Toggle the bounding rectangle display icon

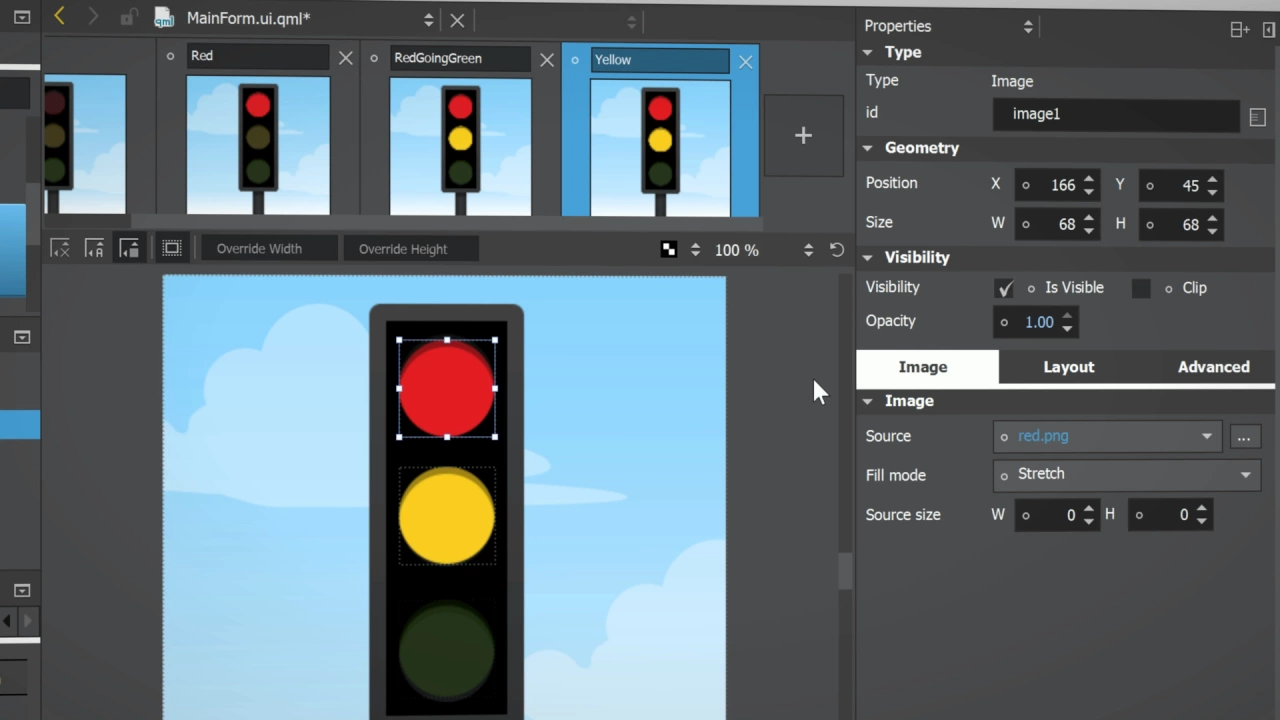[x=172, y=248]
